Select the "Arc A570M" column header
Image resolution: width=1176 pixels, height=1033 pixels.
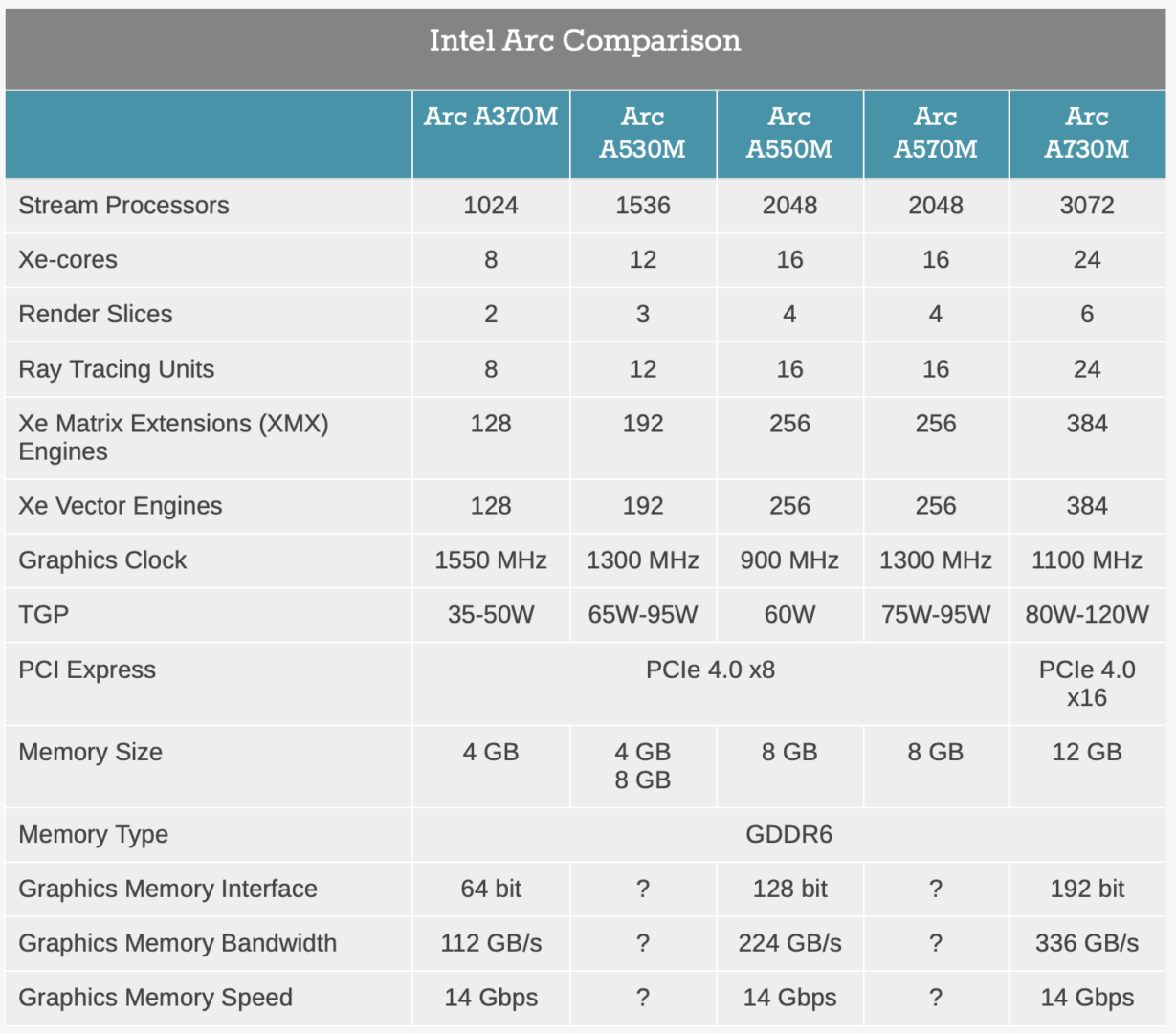pos(936,133)
